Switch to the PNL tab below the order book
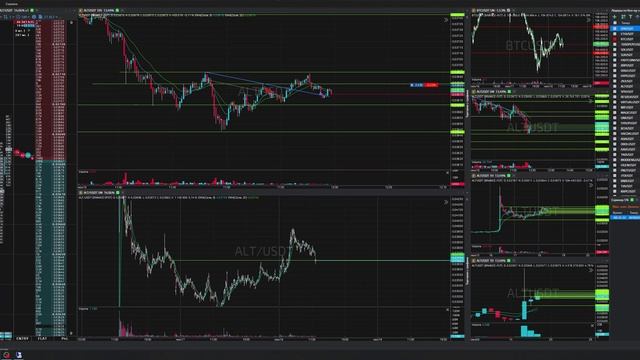This screenshot has height=360, width=640. tap(64, 338)
